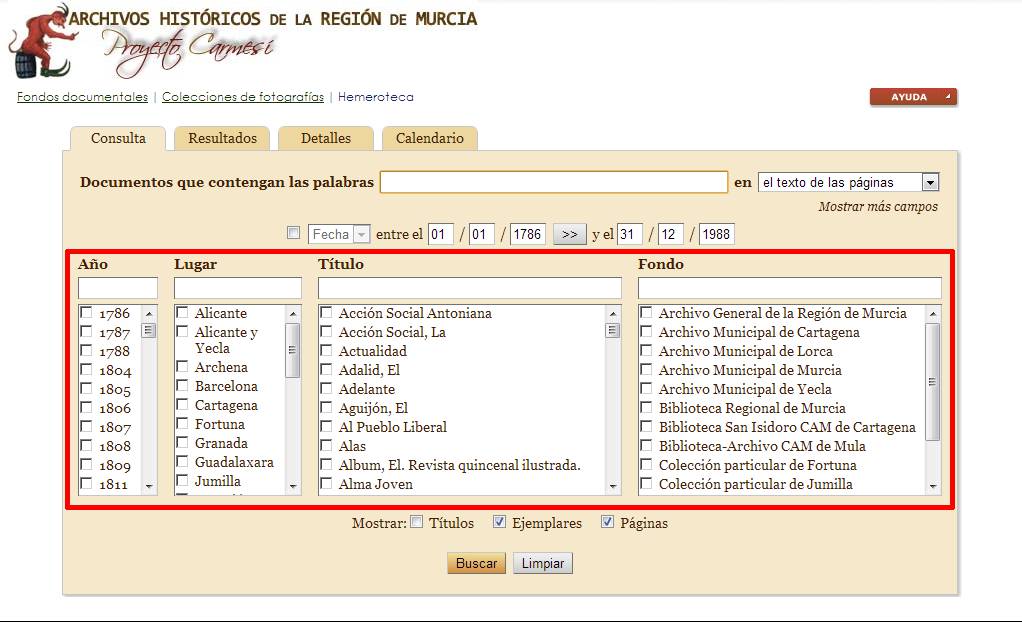Click the Fondo list scrollbar thumb

(x=933, y=382)
